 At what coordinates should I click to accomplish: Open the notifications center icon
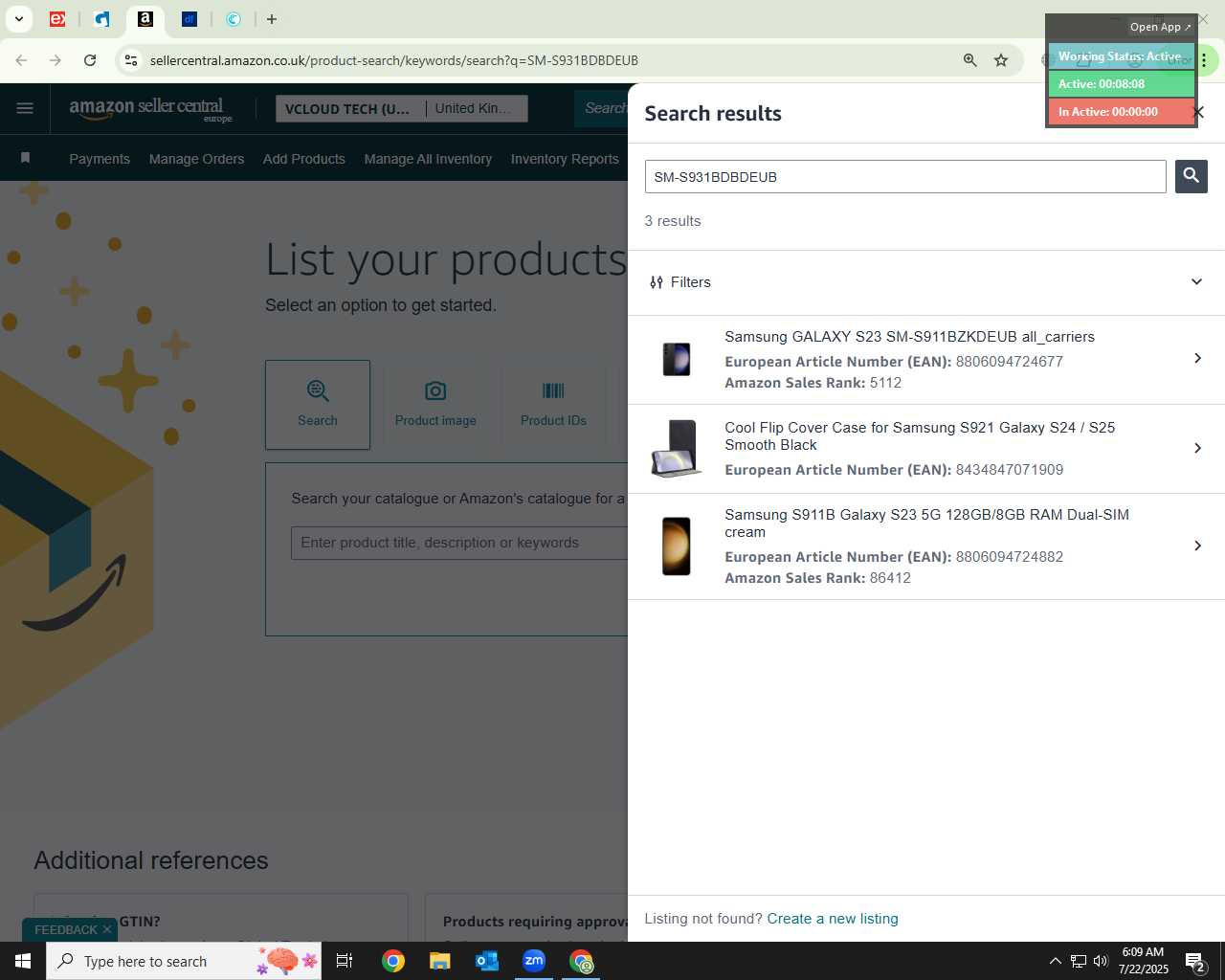(1194, 961)
